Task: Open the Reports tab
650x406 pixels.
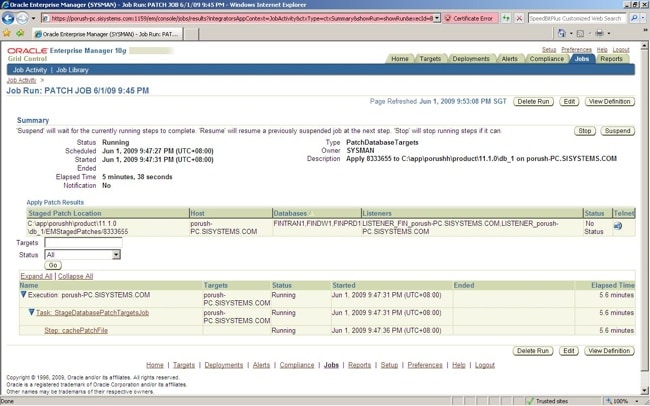Action: pos(611,59)
